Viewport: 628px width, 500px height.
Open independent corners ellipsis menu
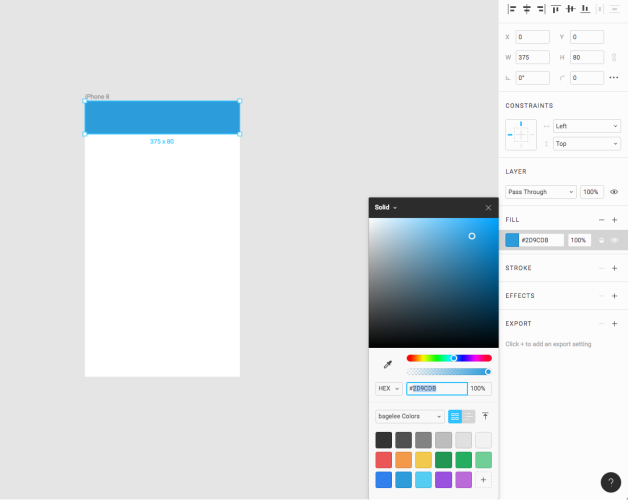[x=614, y=78]
